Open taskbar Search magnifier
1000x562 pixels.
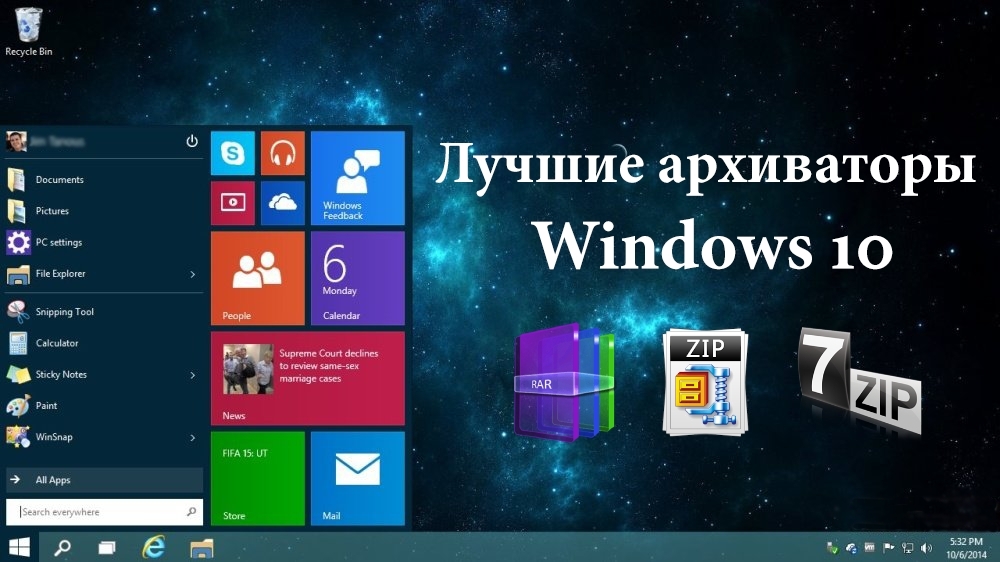pos(62,547)
